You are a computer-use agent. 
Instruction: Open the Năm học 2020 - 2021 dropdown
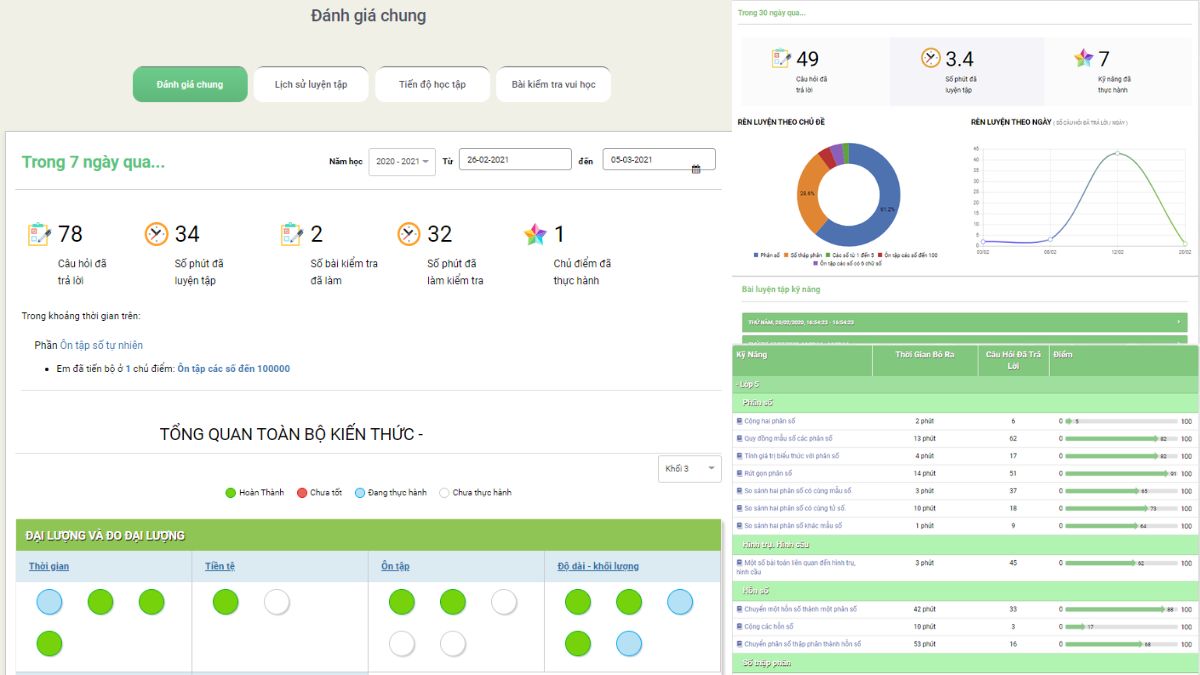coord(401,161)
